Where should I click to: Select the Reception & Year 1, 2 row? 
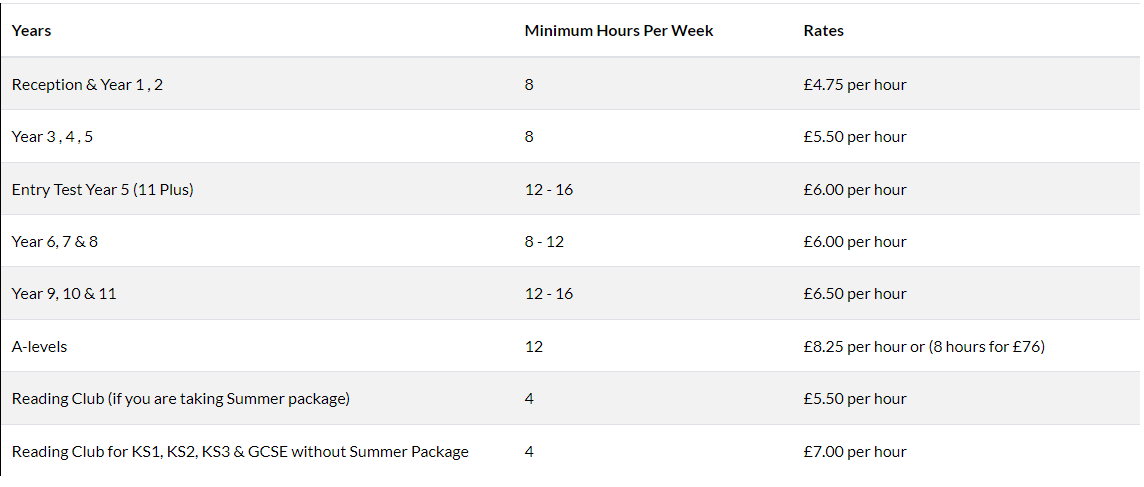pos(87,85)
